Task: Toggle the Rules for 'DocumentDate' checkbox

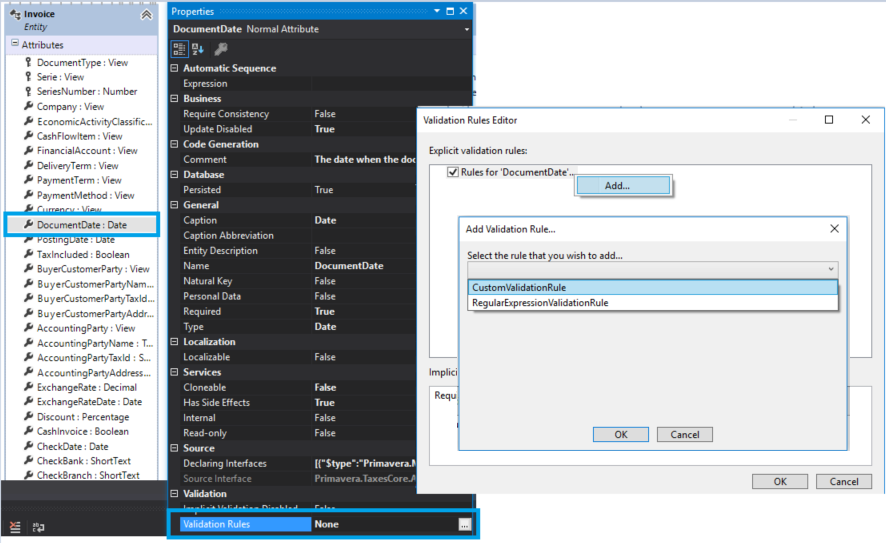Action: pyautogui.click(x=453, y=172)
